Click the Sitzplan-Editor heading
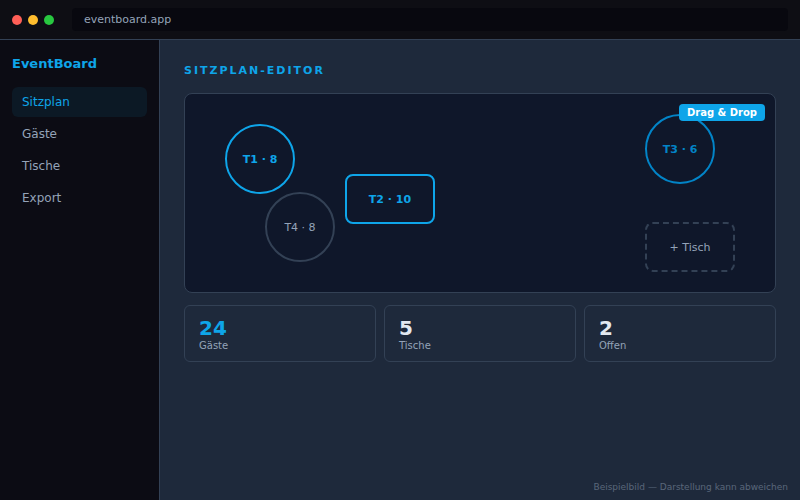This screenshot has width=800, height=500. [254, 71]
